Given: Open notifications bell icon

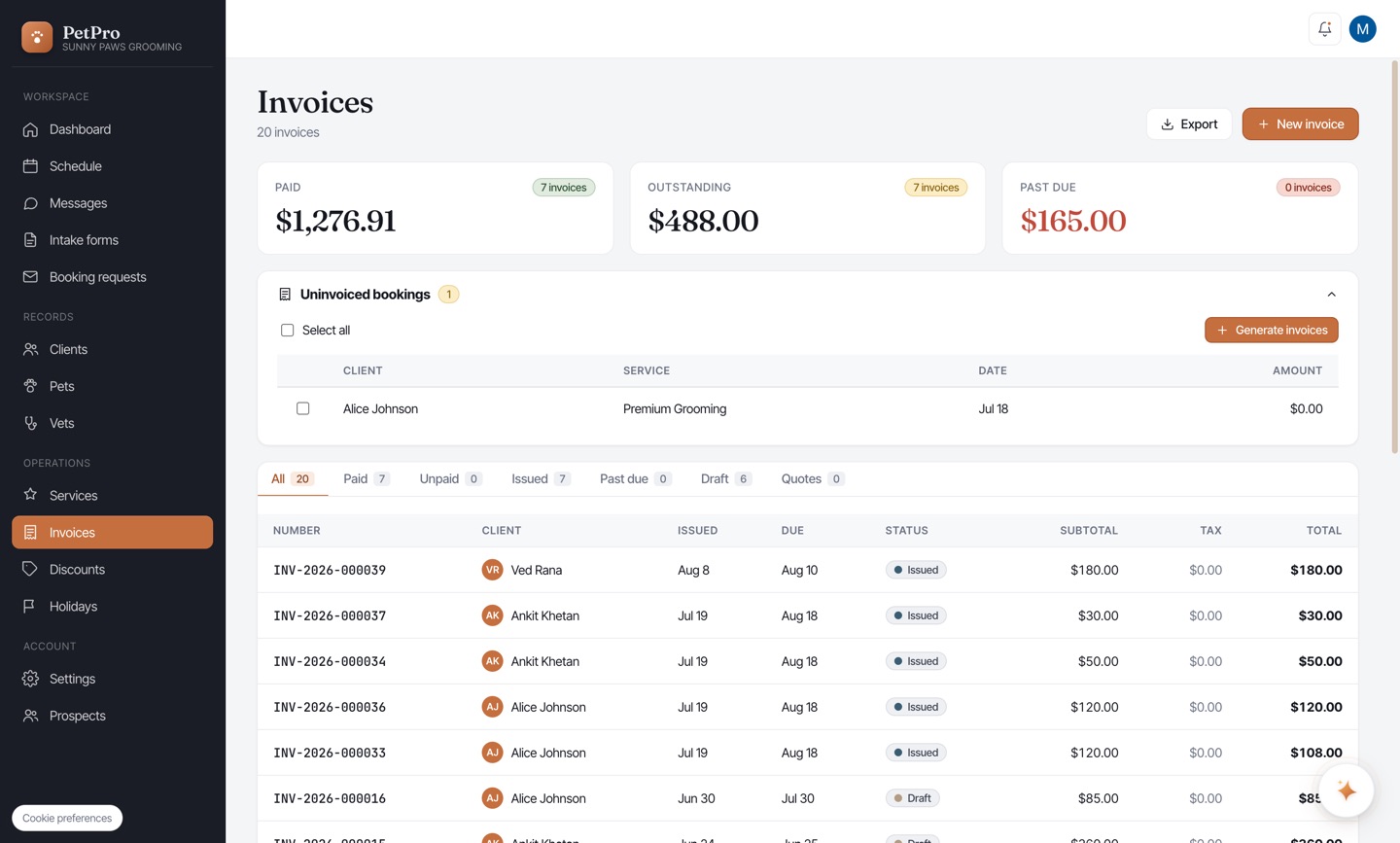Looking at the screenshot, I should pos(1324,29).
